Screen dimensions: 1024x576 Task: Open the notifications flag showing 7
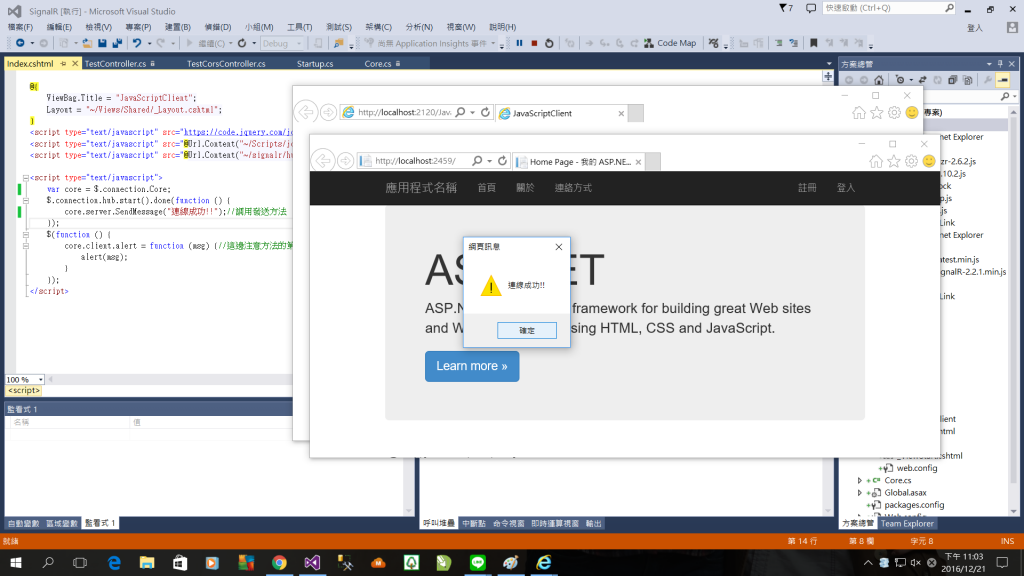[786, 8]
